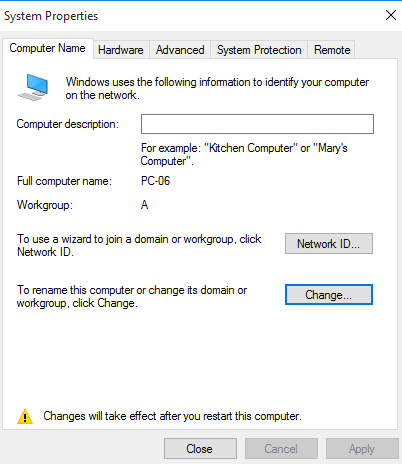Switch to the Remote tab
The image size is (402, 464).
click(x=332, y=50)
